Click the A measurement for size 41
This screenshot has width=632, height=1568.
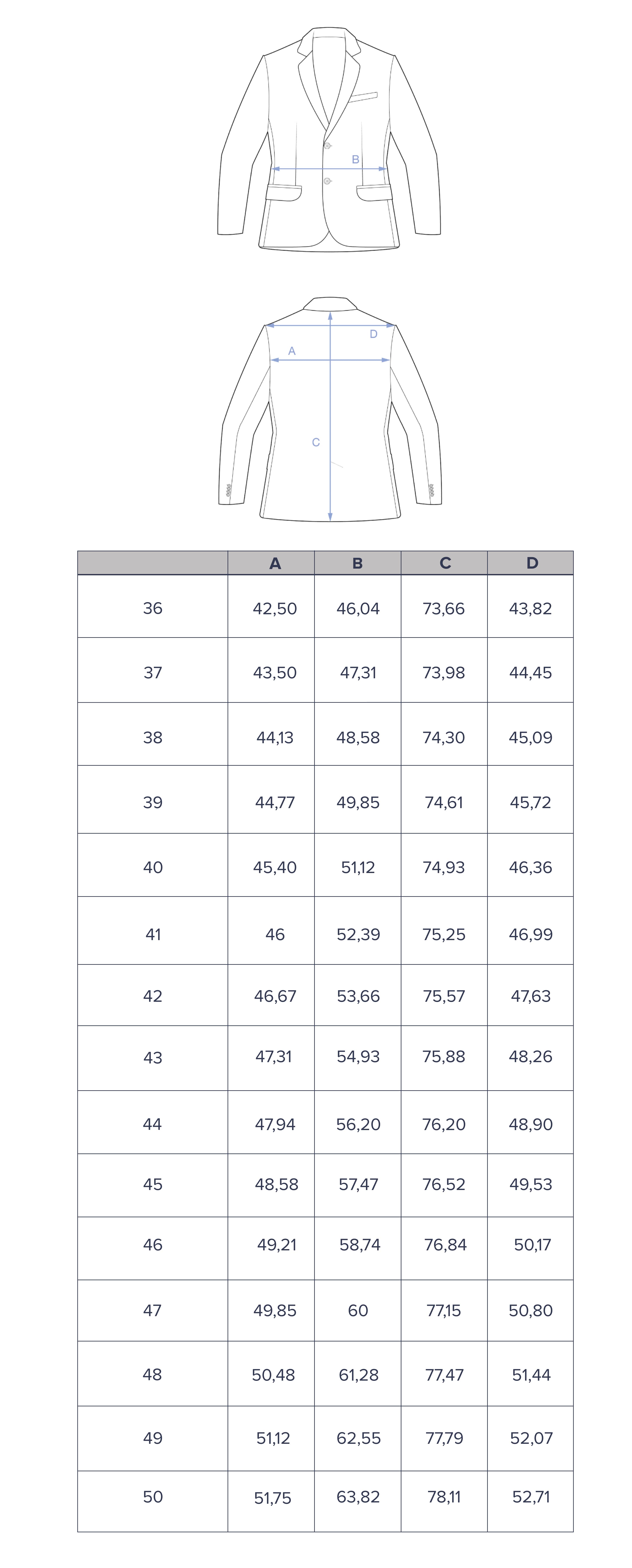(x=275, y=934)
